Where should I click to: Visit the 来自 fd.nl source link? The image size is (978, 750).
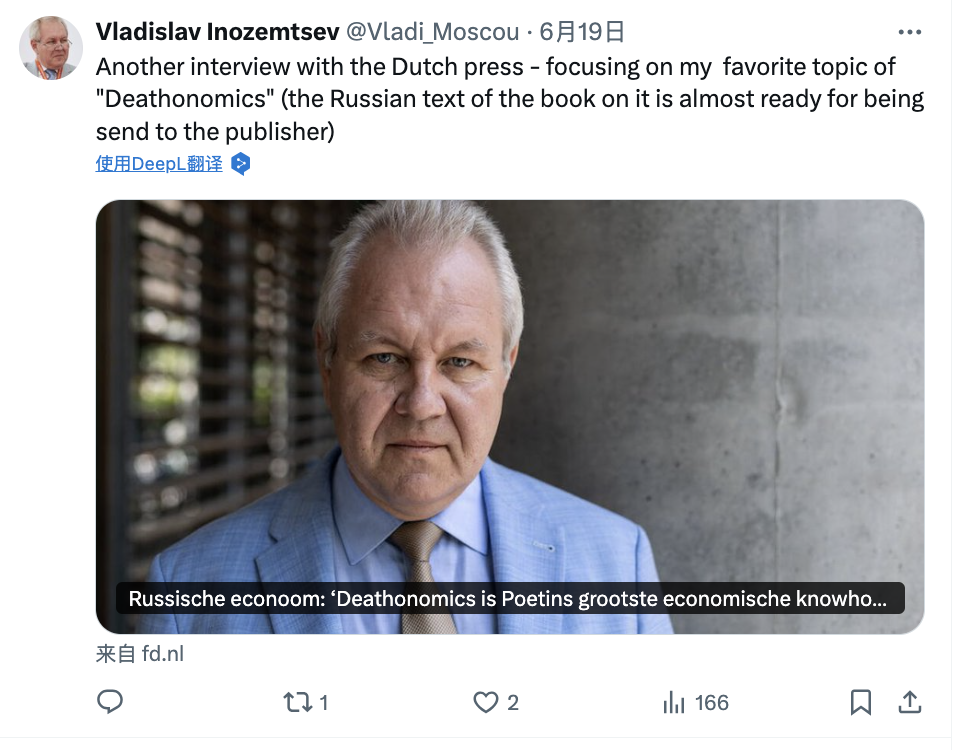pyautogui.click(x=140, y=654)
